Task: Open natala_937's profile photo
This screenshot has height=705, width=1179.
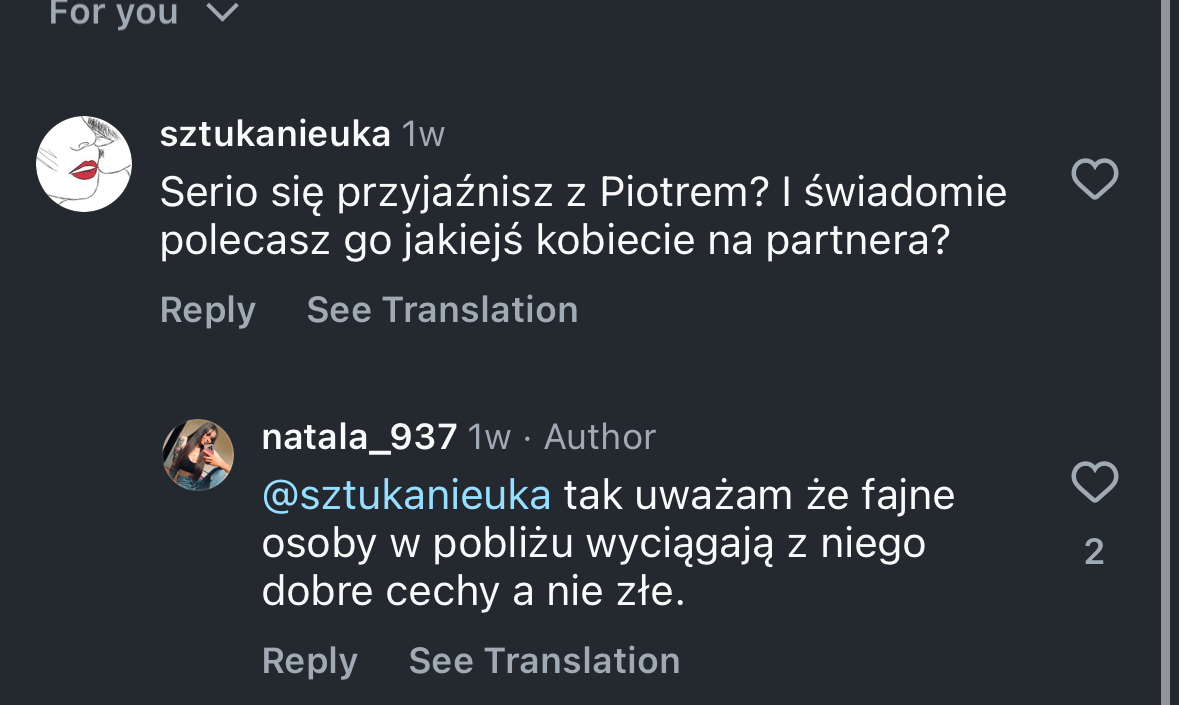Action: tap(198, 455)
